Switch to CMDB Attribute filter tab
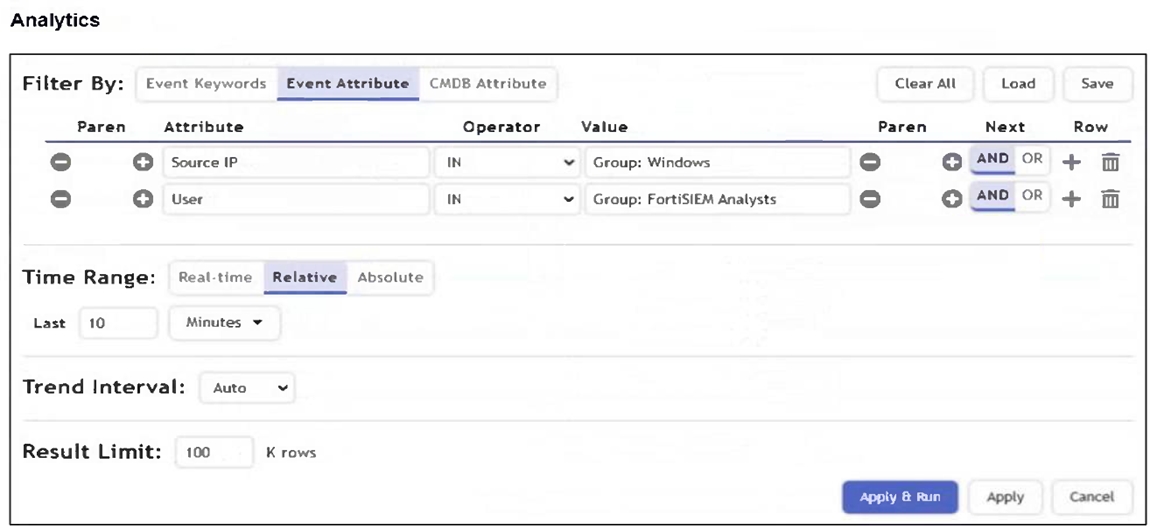Viewport: 1150px width, 527px height. tap(488, 84)
